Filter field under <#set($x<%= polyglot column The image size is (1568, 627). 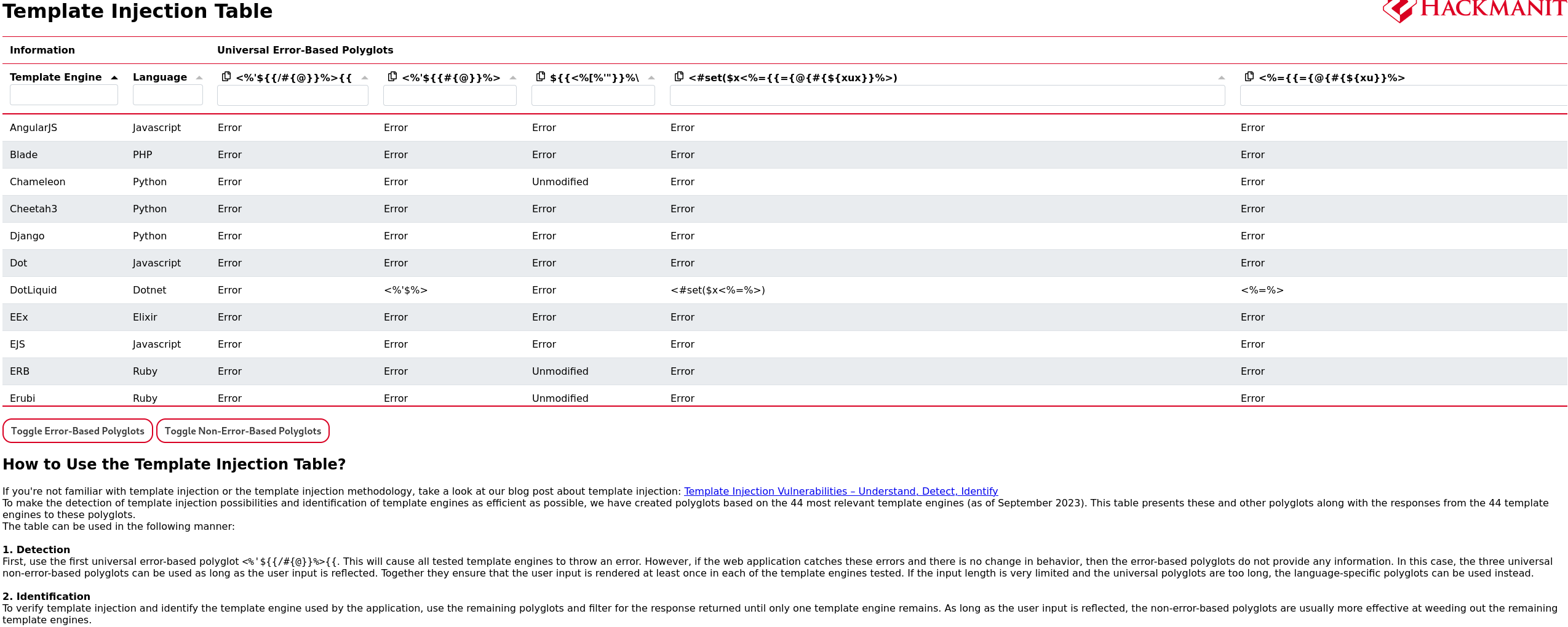(x=947, y=95)
